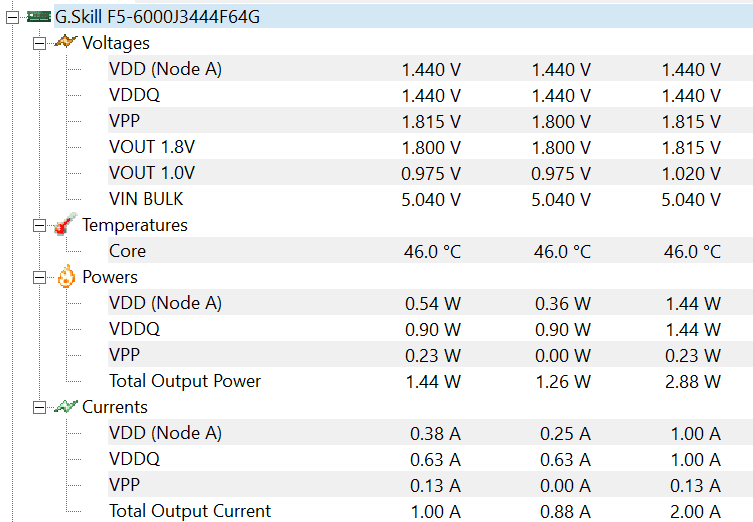Collapse the Powers section

(39, 277)
